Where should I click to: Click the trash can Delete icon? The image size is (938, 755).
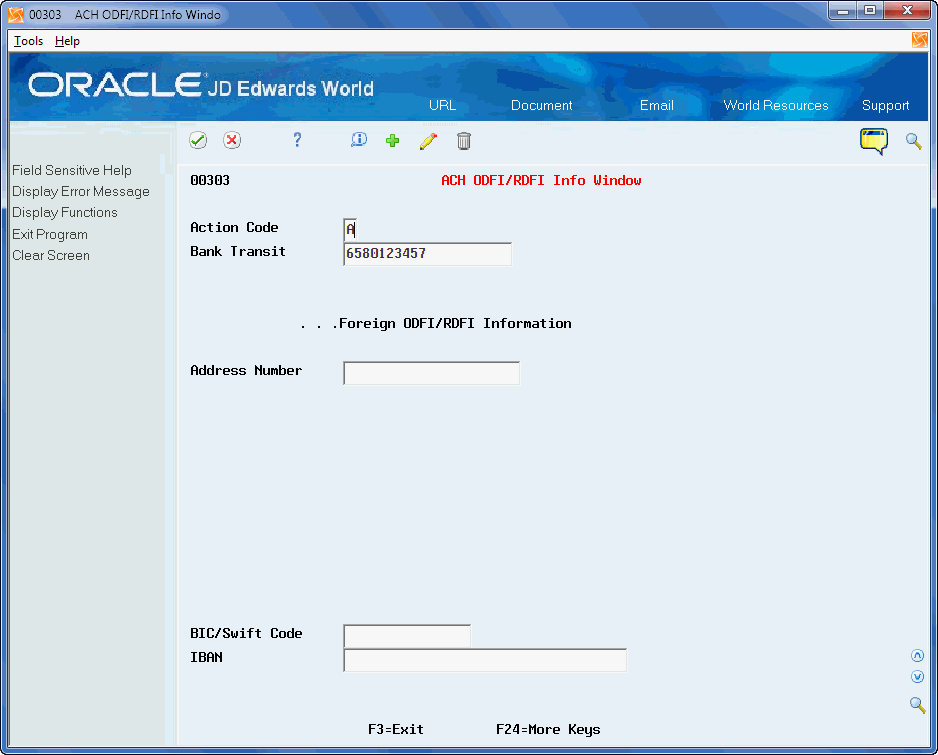click(x=464, y=141)
